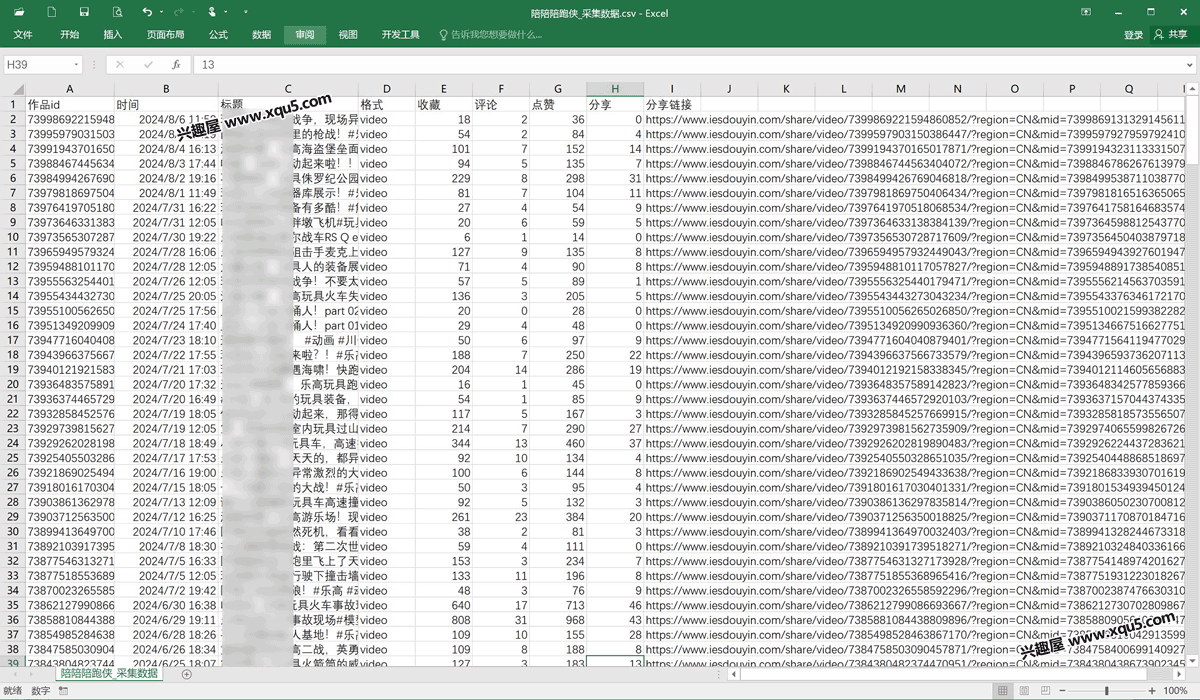Click the 时间 header cell

click(166, 104)
